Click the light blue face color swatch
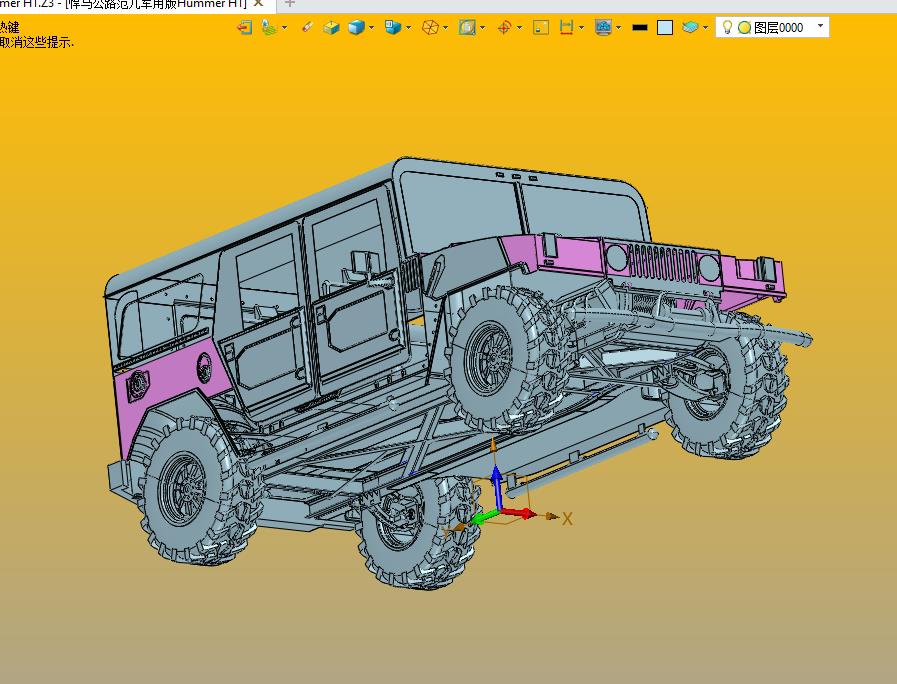Image resolution: width=897 pixels, height=684 pixels. 665,27
